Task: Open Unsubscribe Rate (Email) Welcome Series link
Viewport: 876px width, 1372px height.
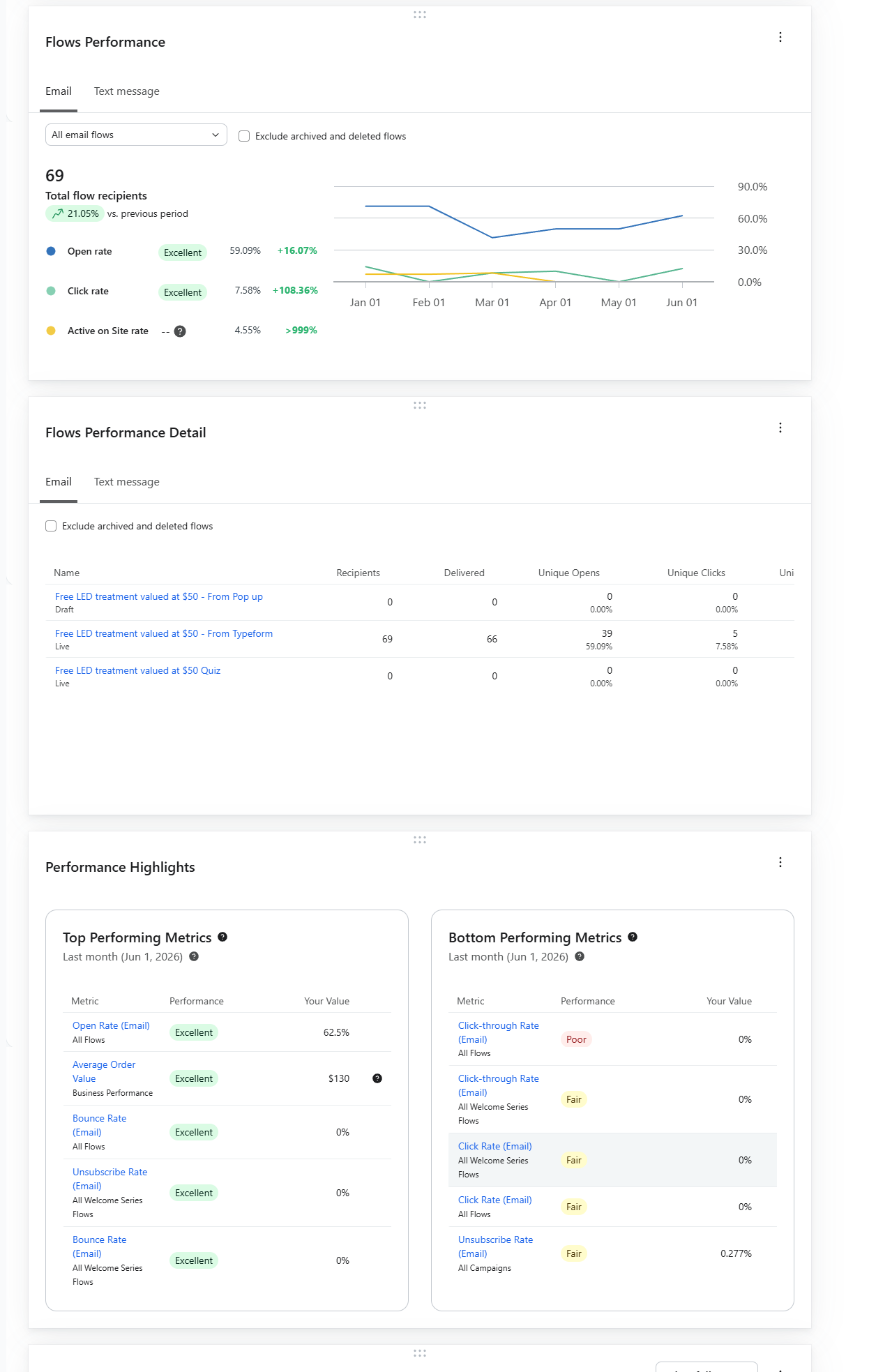Action: [109, 1179]
